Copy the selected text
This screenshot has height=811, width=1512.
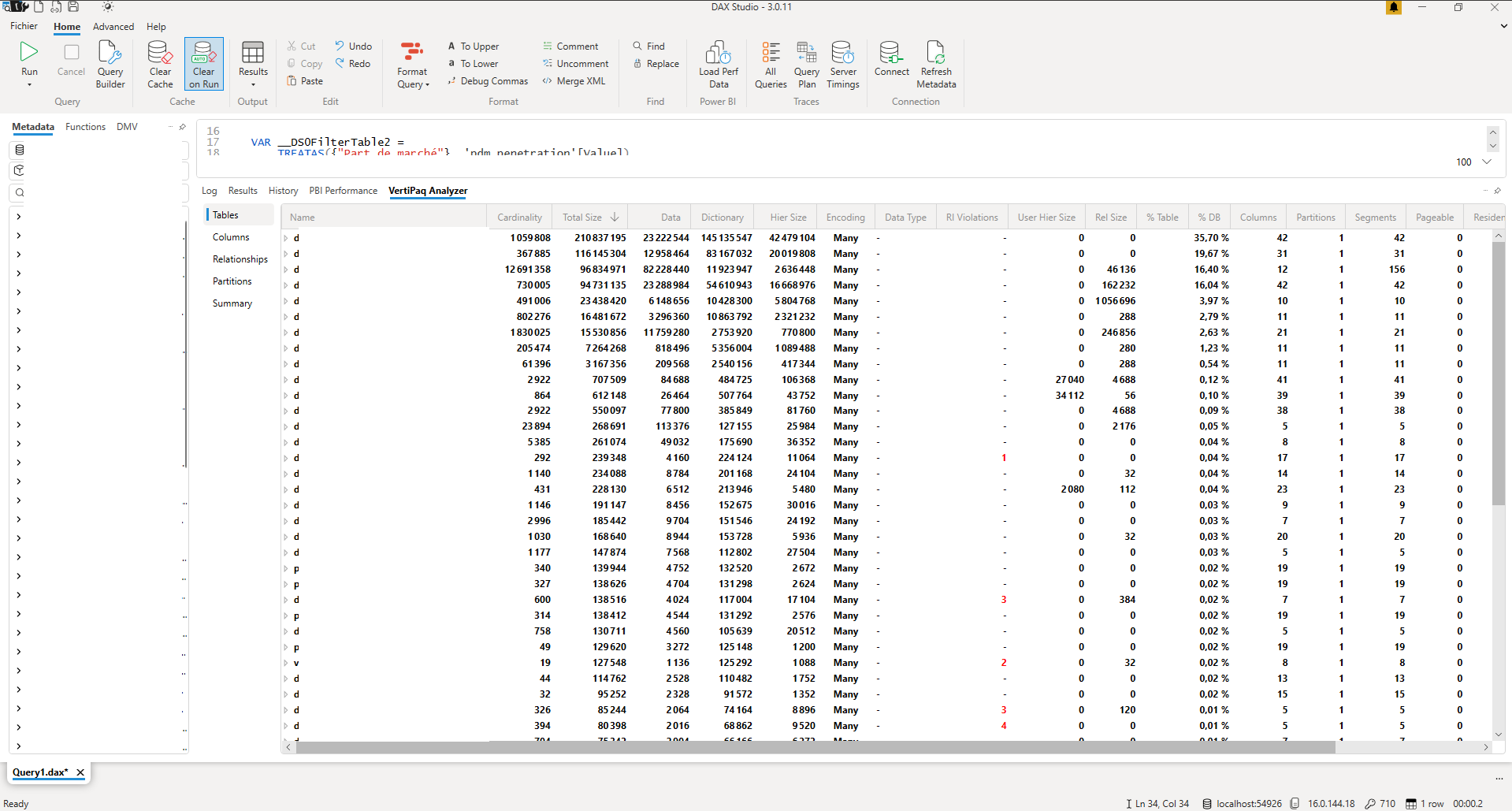[x=305, y=64]
